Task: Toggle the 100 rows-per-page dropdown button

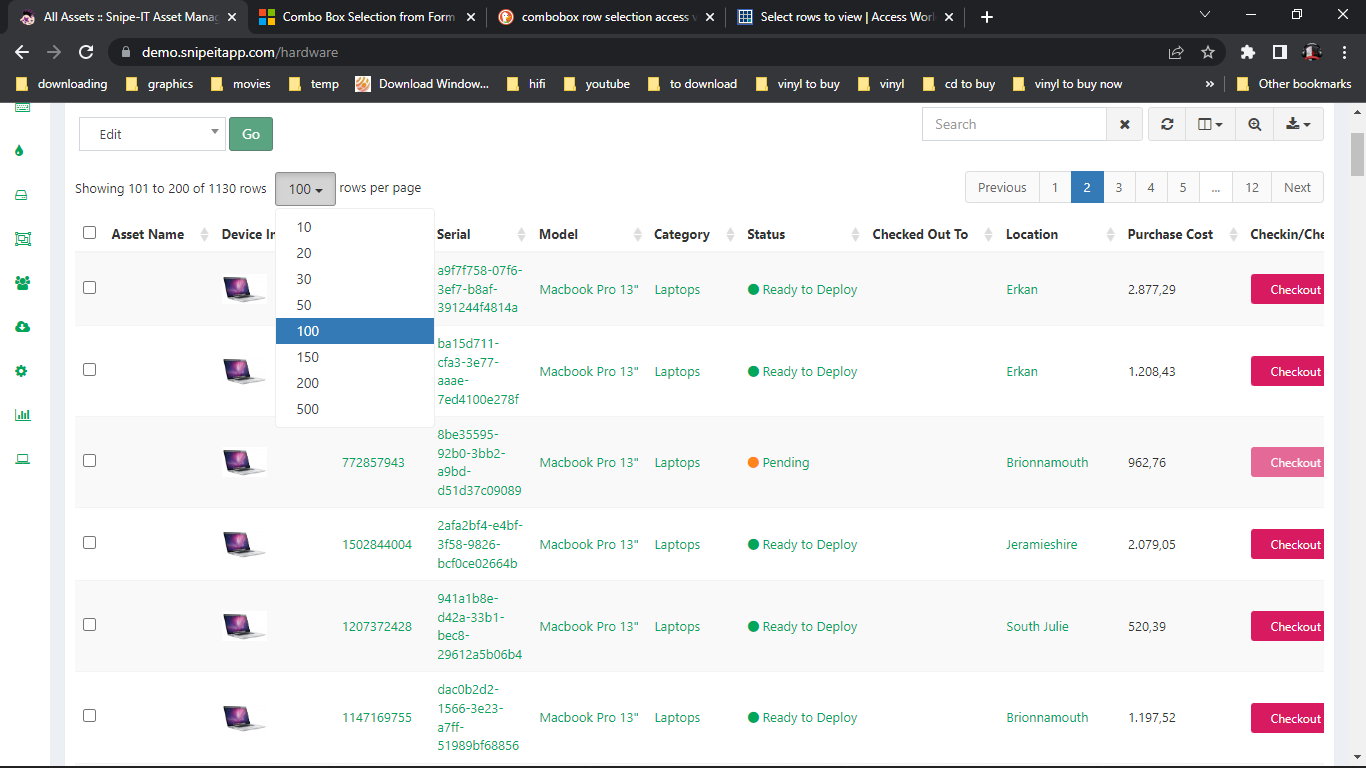Action: tap(305, 189)
